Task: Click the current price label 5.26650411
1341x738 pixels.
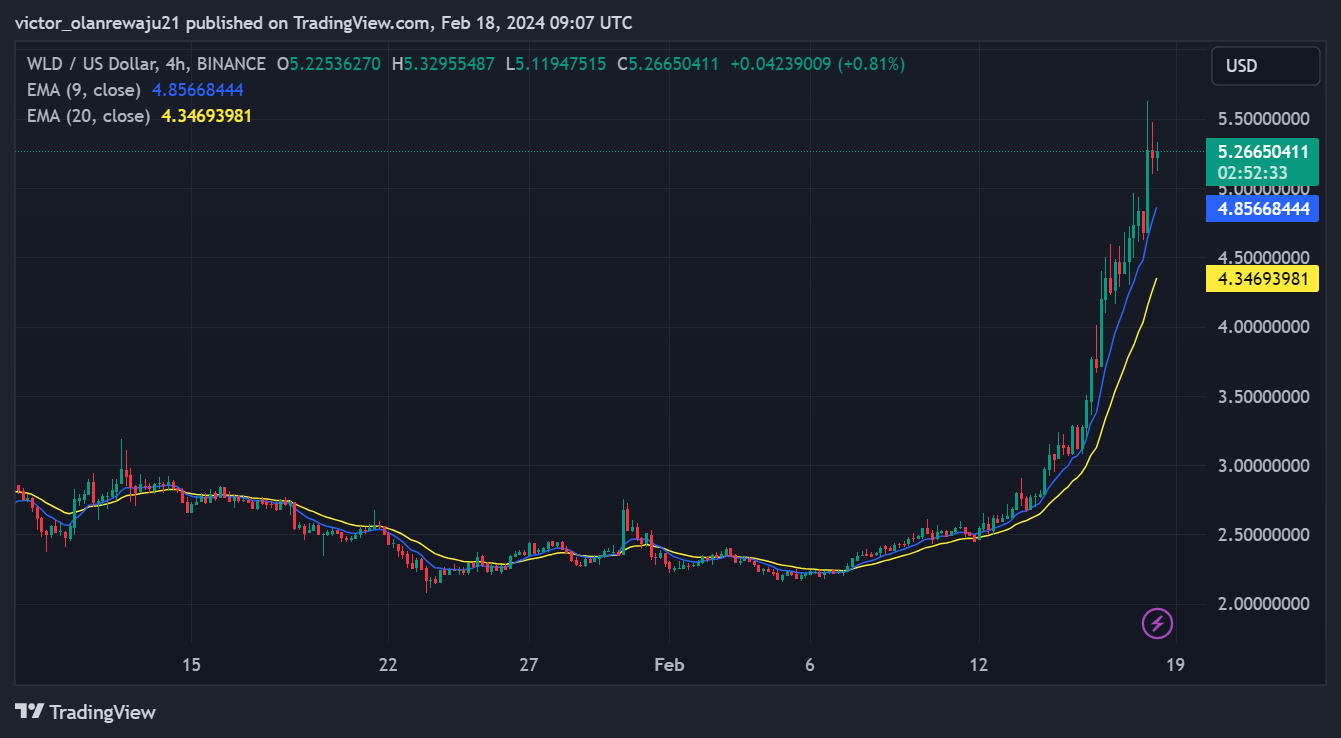Action: [1263, 152]
